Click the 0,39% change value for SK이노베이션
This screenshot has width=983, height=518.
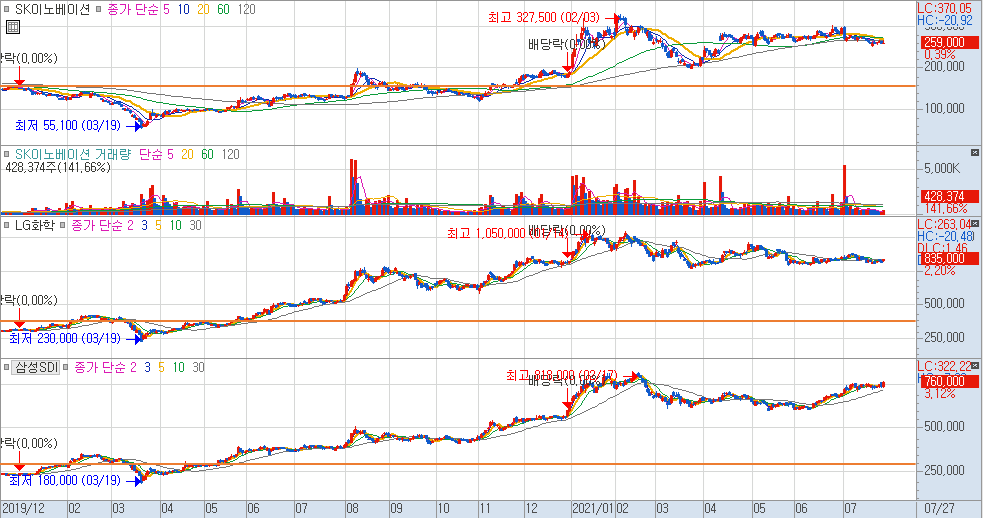point(940,55)
